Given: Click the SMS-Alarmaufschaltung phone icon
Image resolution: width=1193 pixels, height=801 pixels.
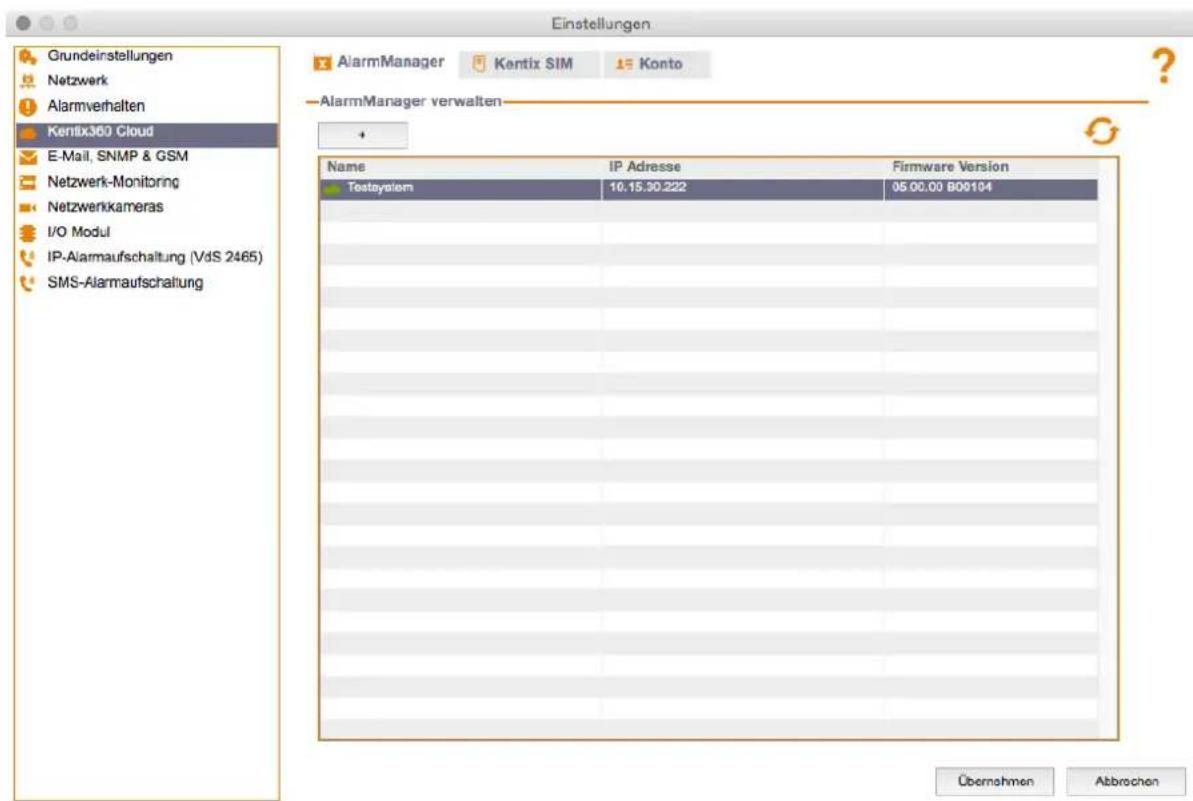Looking at the screenshot, I should coord(27,283).
